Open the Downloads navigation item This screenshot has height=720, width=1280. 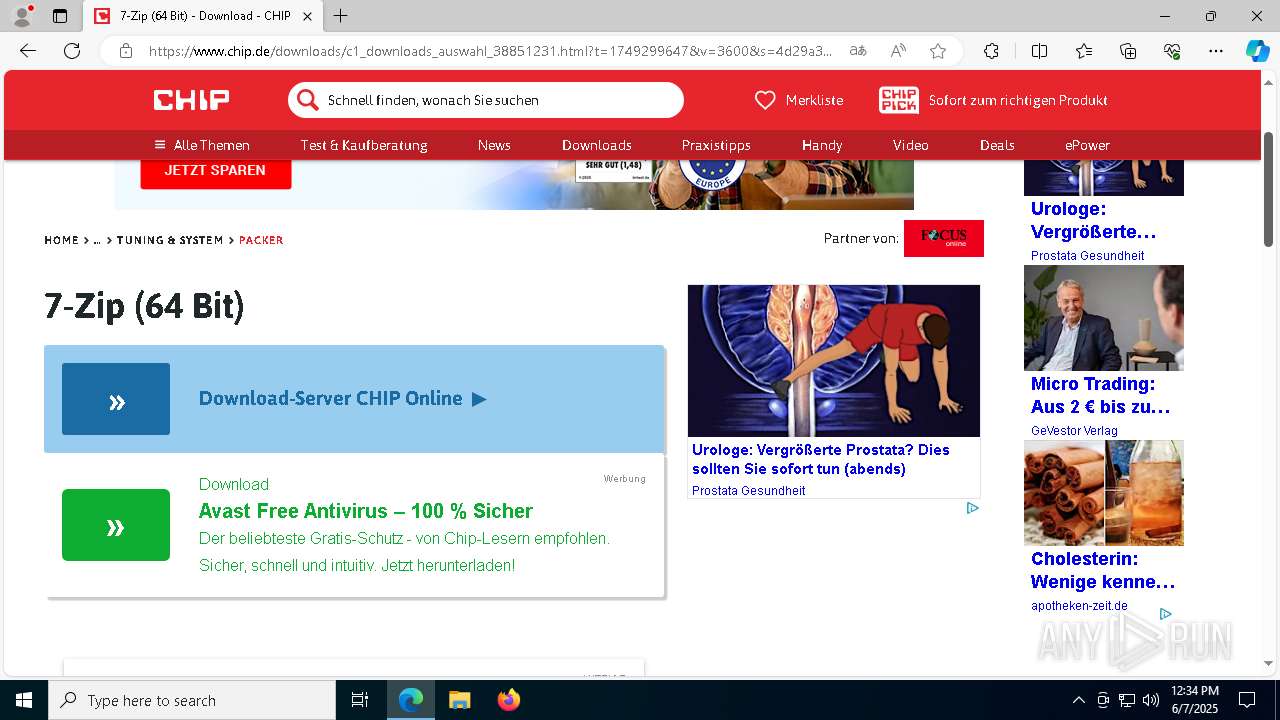pyautogui.click(x=597, y=145)
